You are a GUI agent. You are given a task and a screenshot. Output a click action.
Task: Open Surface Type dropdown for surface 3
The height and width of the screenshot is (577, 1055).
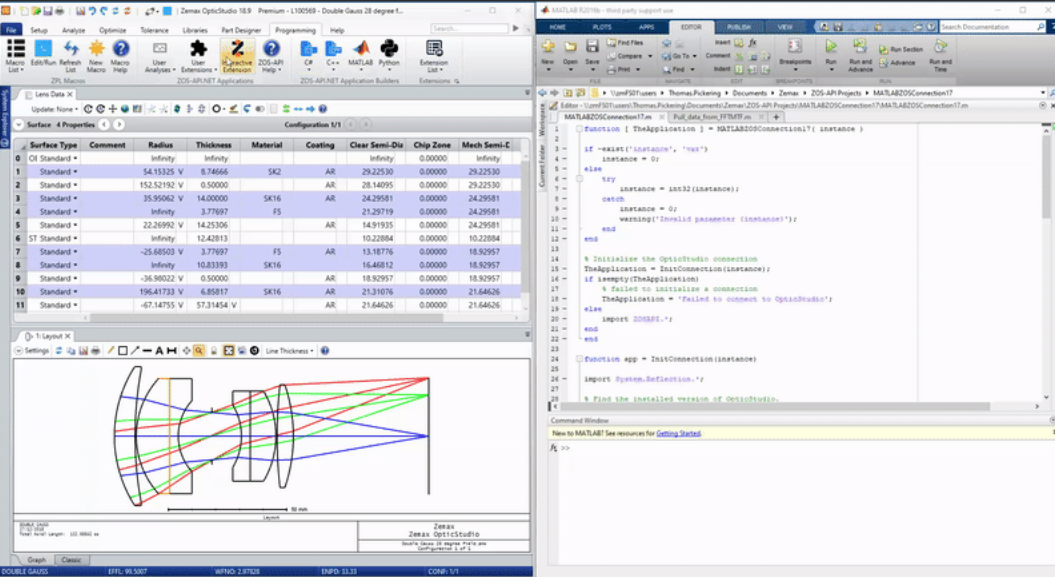coord(75,198)
